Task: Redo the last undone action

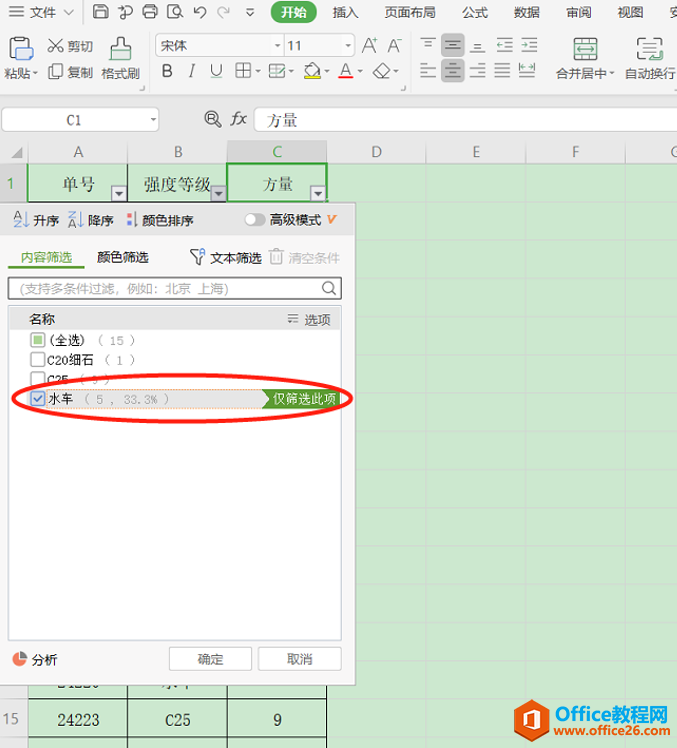Action: 224,11
